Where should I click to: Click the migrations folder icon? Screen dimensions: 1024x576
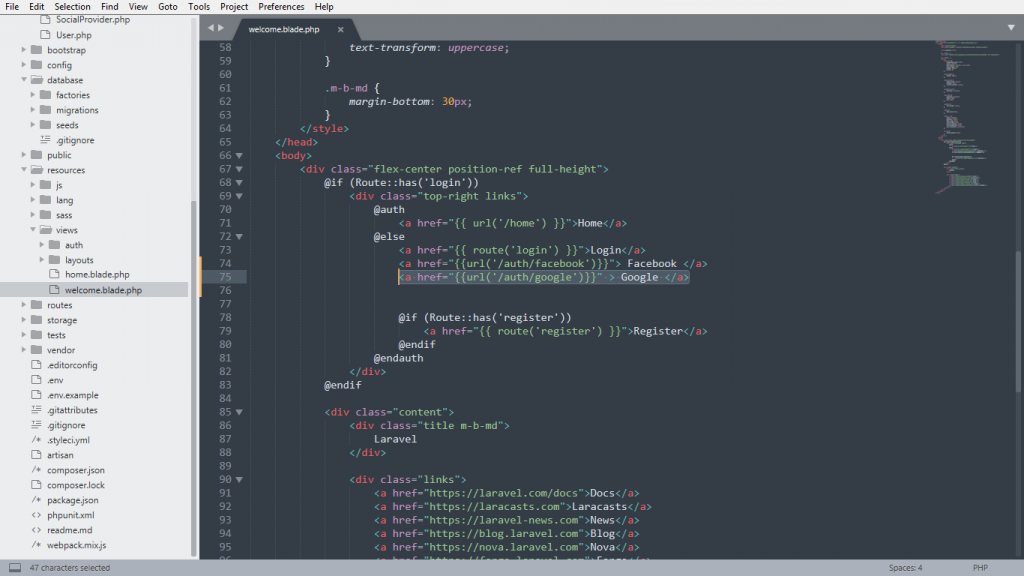[46, 110]
